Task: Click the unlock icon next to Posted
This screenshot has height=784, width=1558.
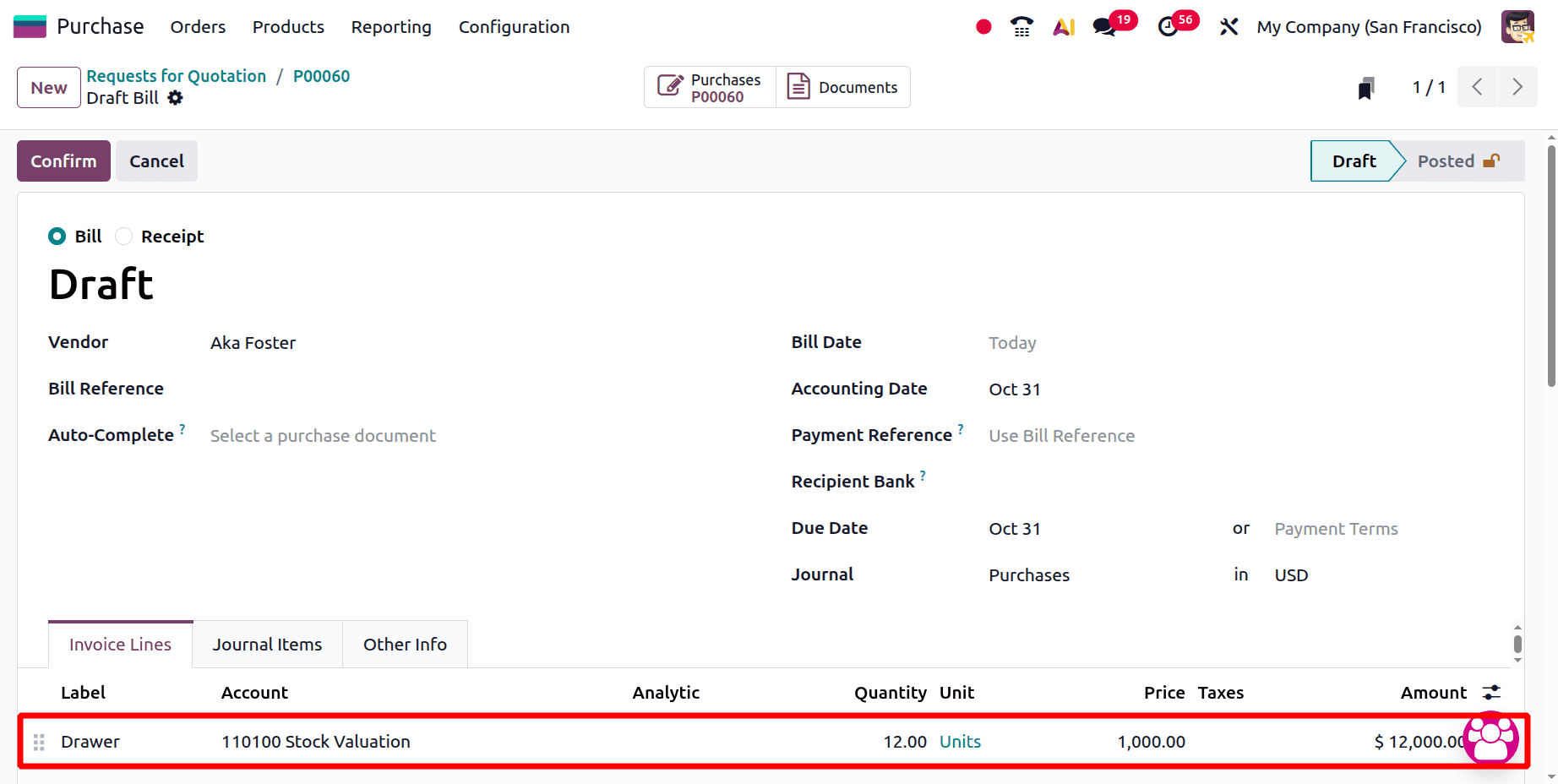Action: [x=1492, y=160]
